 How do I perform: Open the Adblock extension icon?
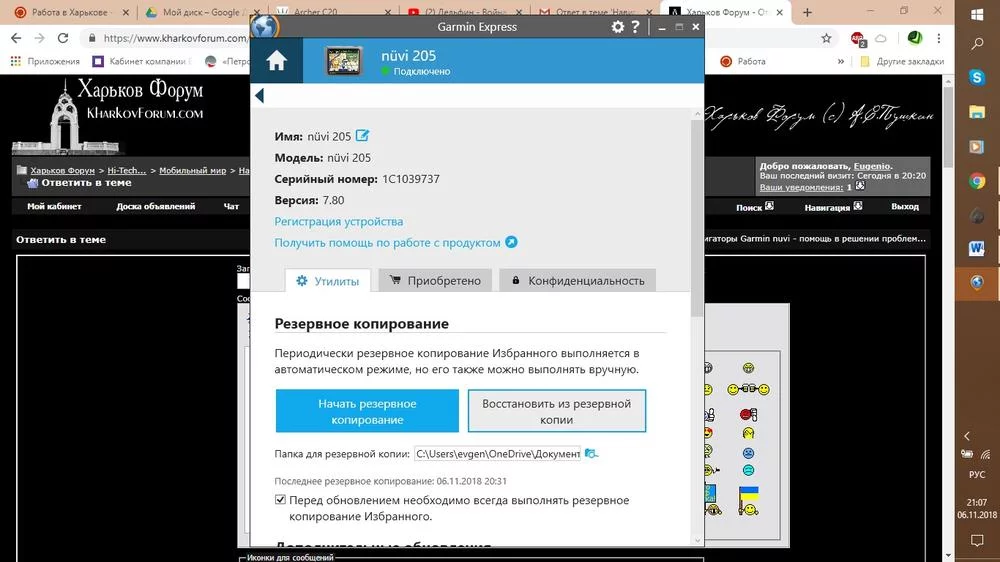[858, 39]
